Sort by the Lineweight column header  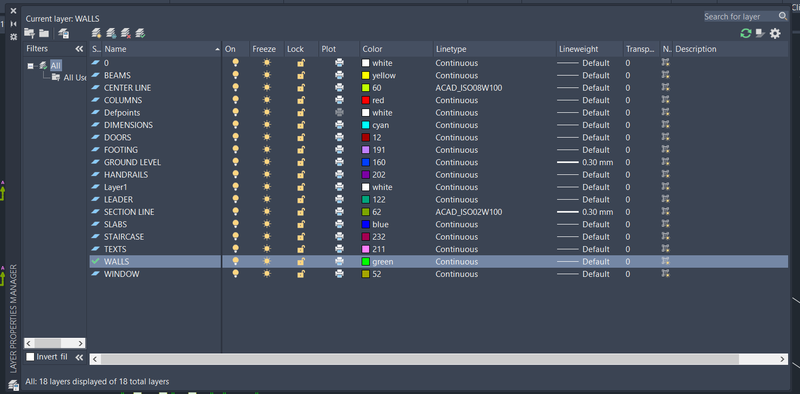(x=589, y=49)
